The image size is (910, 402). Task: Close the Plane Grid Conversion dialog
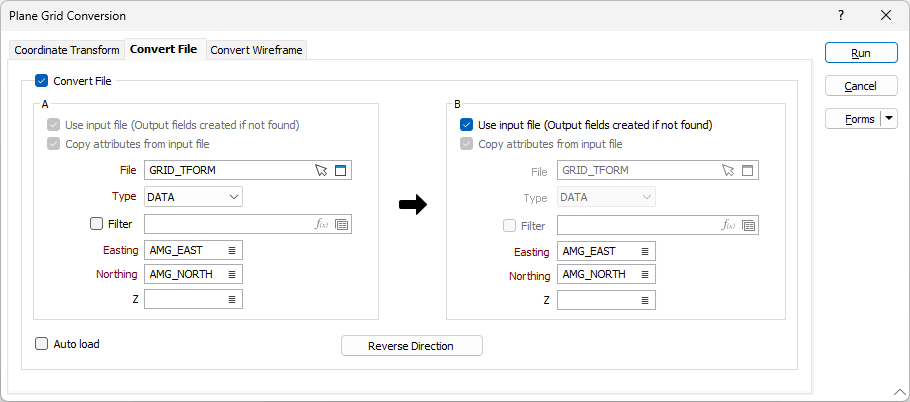point(886,16)
